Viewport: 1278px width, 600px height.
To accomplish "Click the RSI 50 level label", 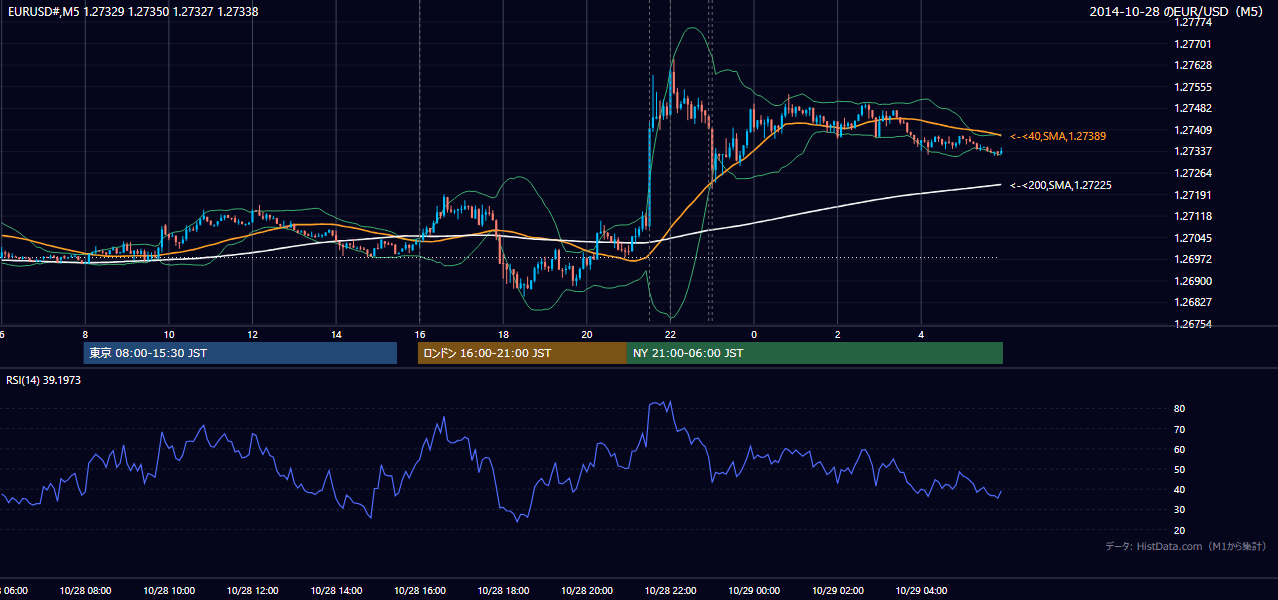I will 1179,469.
